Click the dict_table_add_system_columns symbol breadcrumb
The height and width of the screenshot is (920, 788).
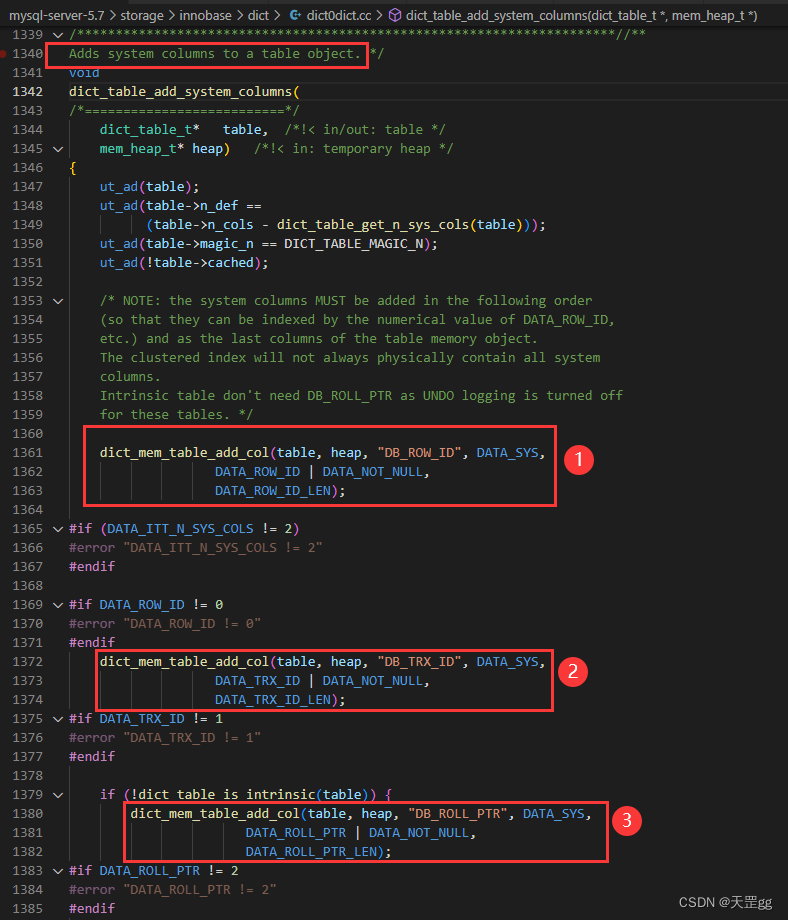(x=581, y=15)
